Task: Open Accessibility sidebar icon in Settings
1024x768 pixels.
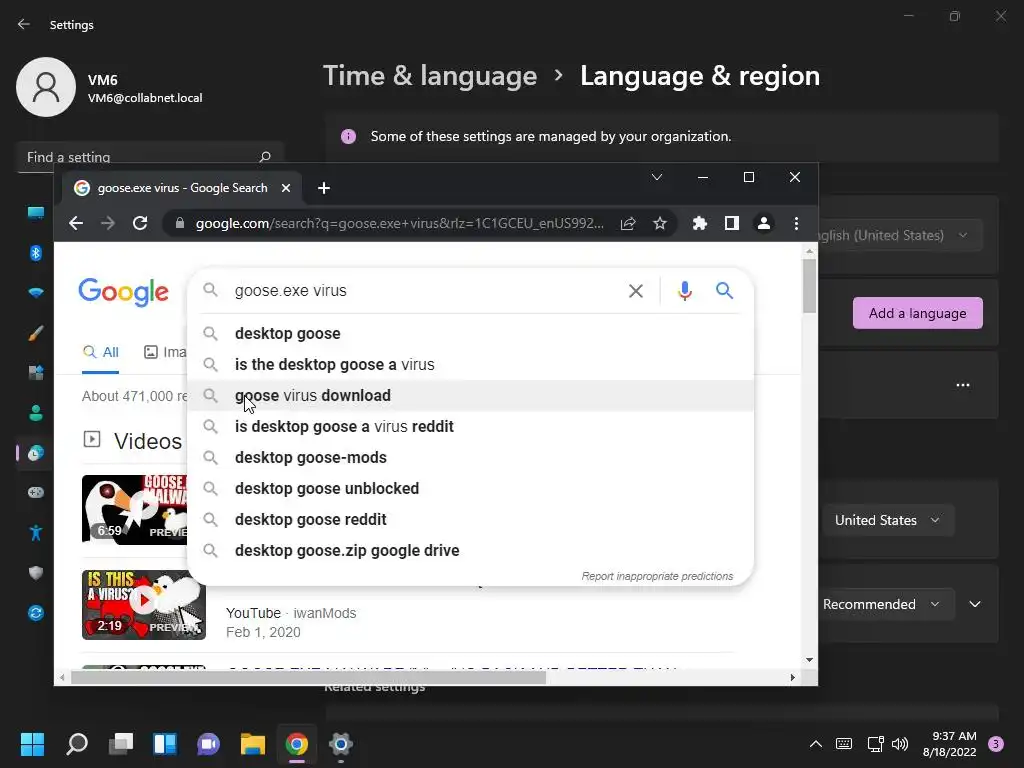Action: coord(36,533)
